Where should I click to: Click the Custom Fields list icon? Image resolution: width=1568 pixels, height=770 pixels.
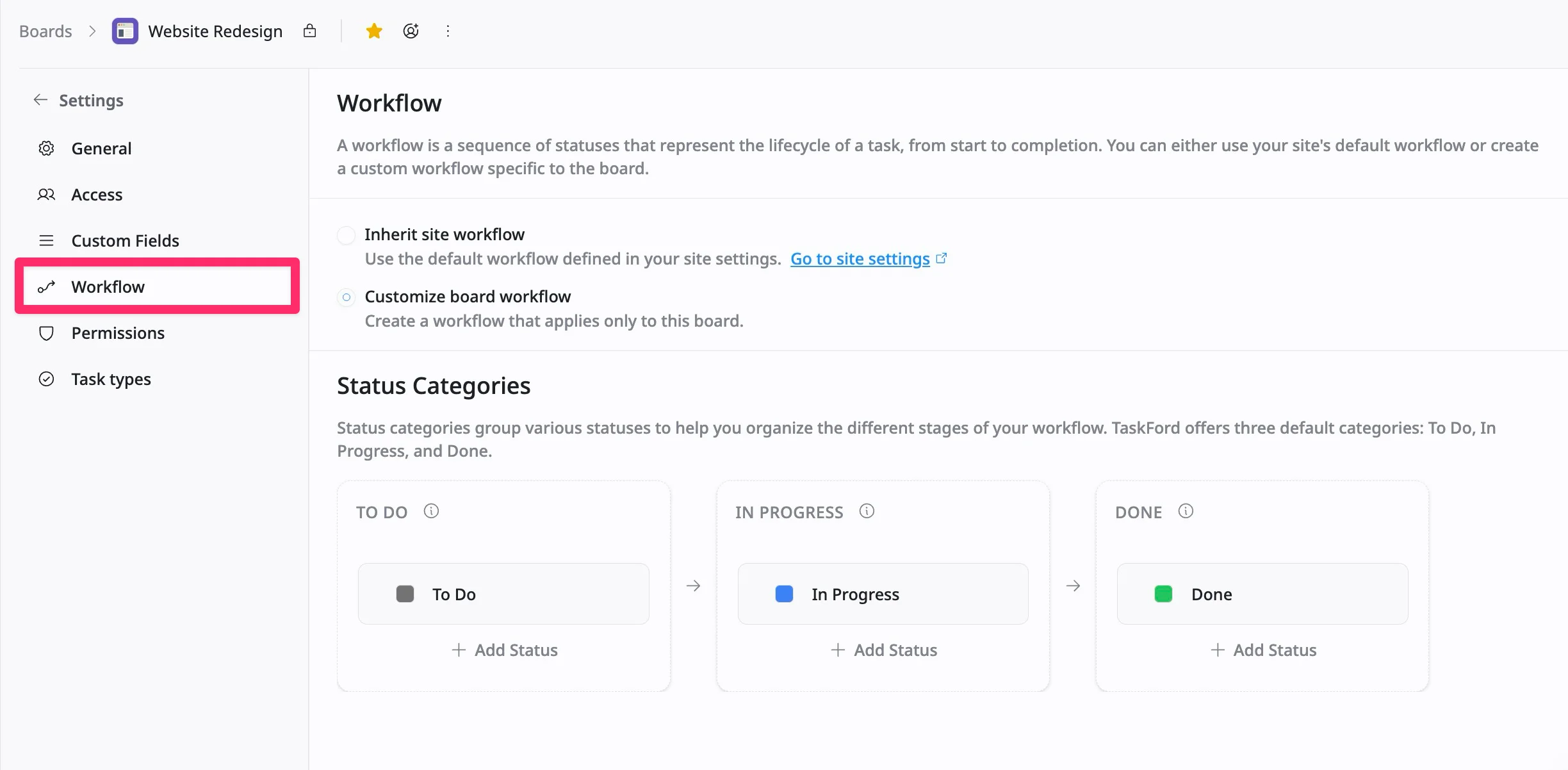click(46, 241)
